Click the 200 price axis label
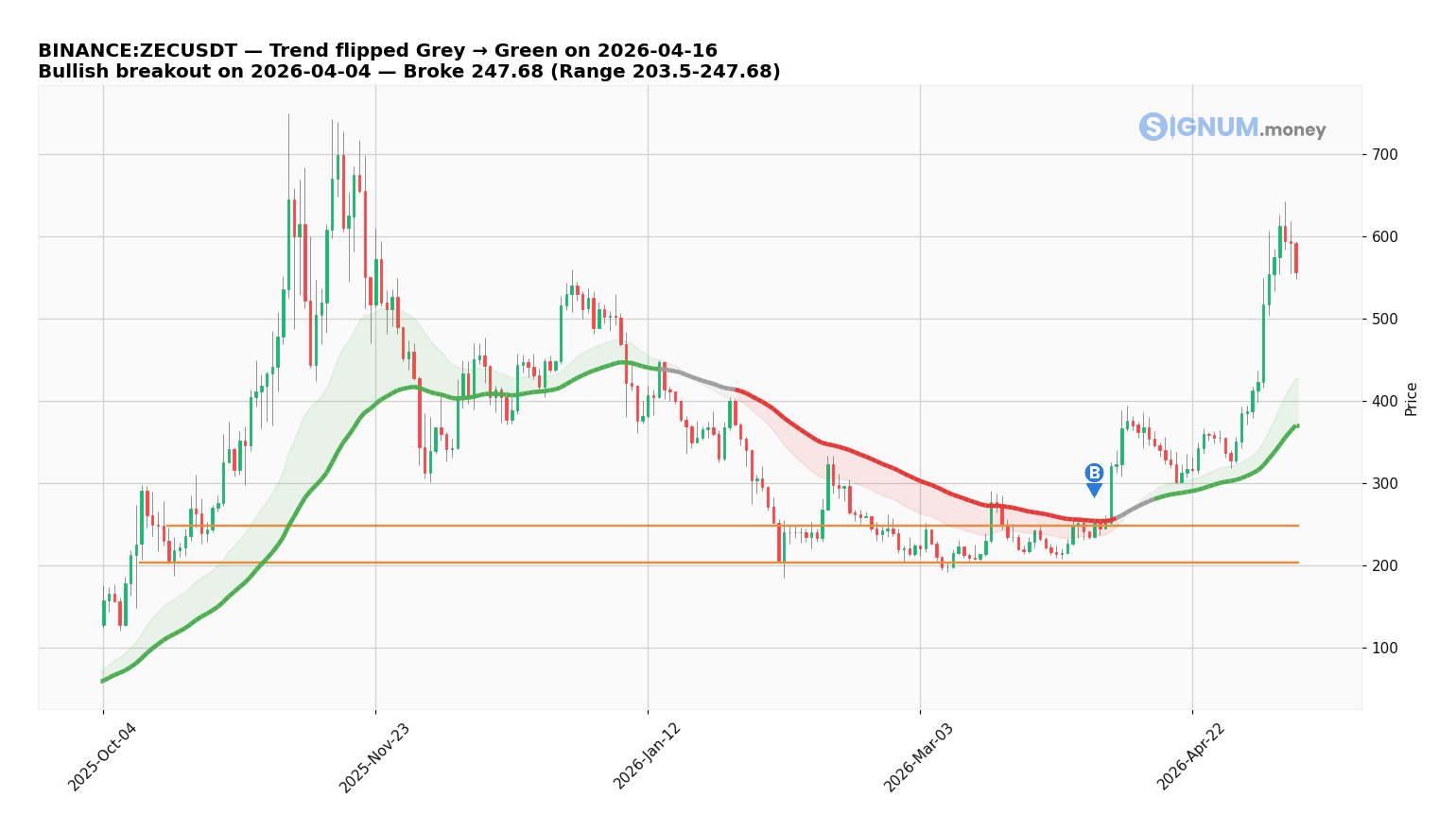 1385,565
